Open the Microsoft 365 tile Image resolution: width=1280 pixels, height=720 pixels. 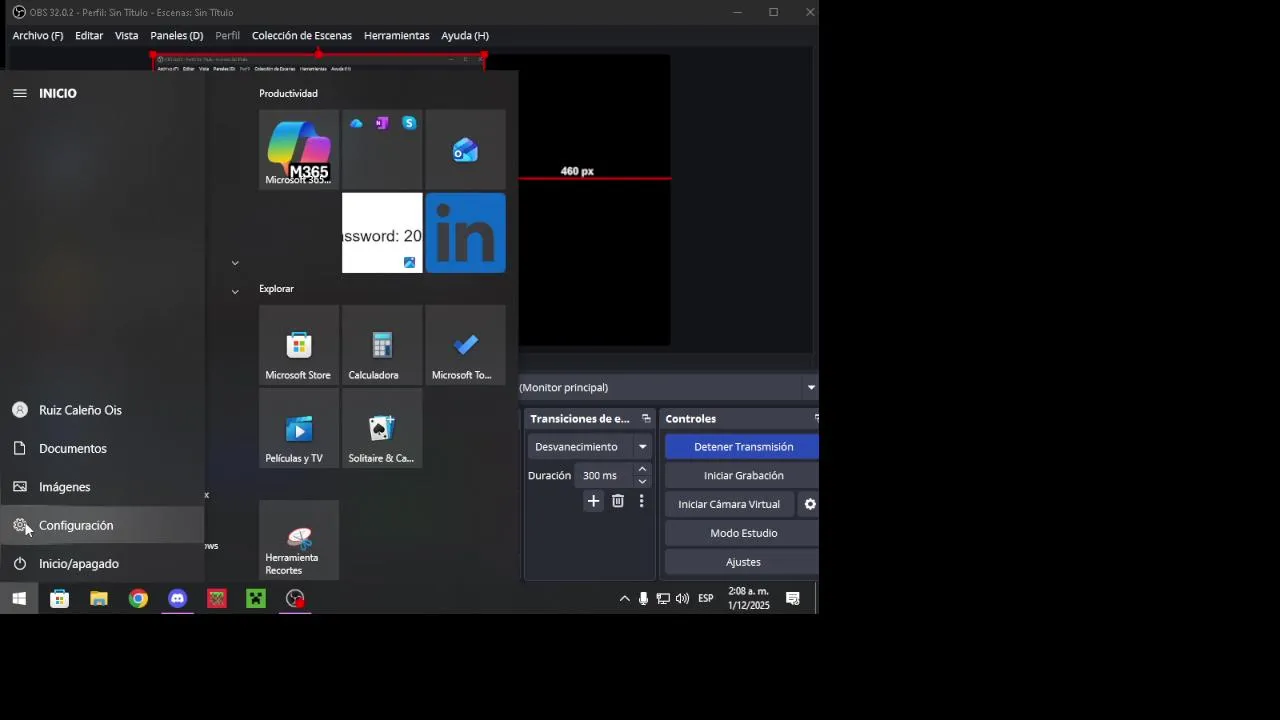point(298,149)
